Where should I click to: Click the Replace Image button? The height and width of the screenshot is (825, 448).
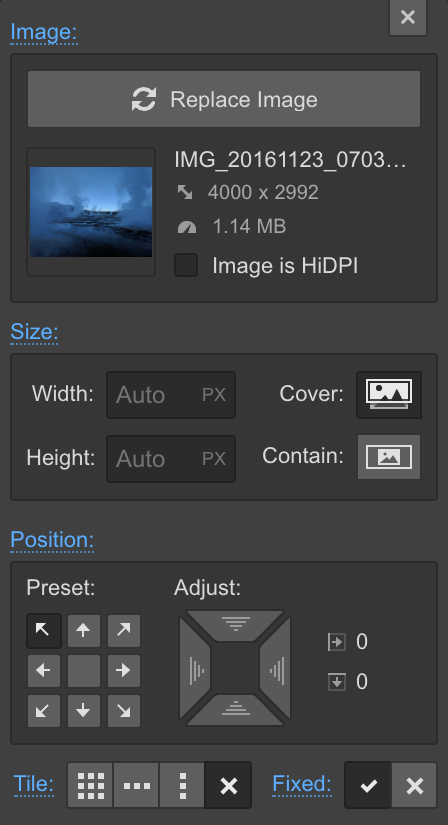[x=224, y=99]
